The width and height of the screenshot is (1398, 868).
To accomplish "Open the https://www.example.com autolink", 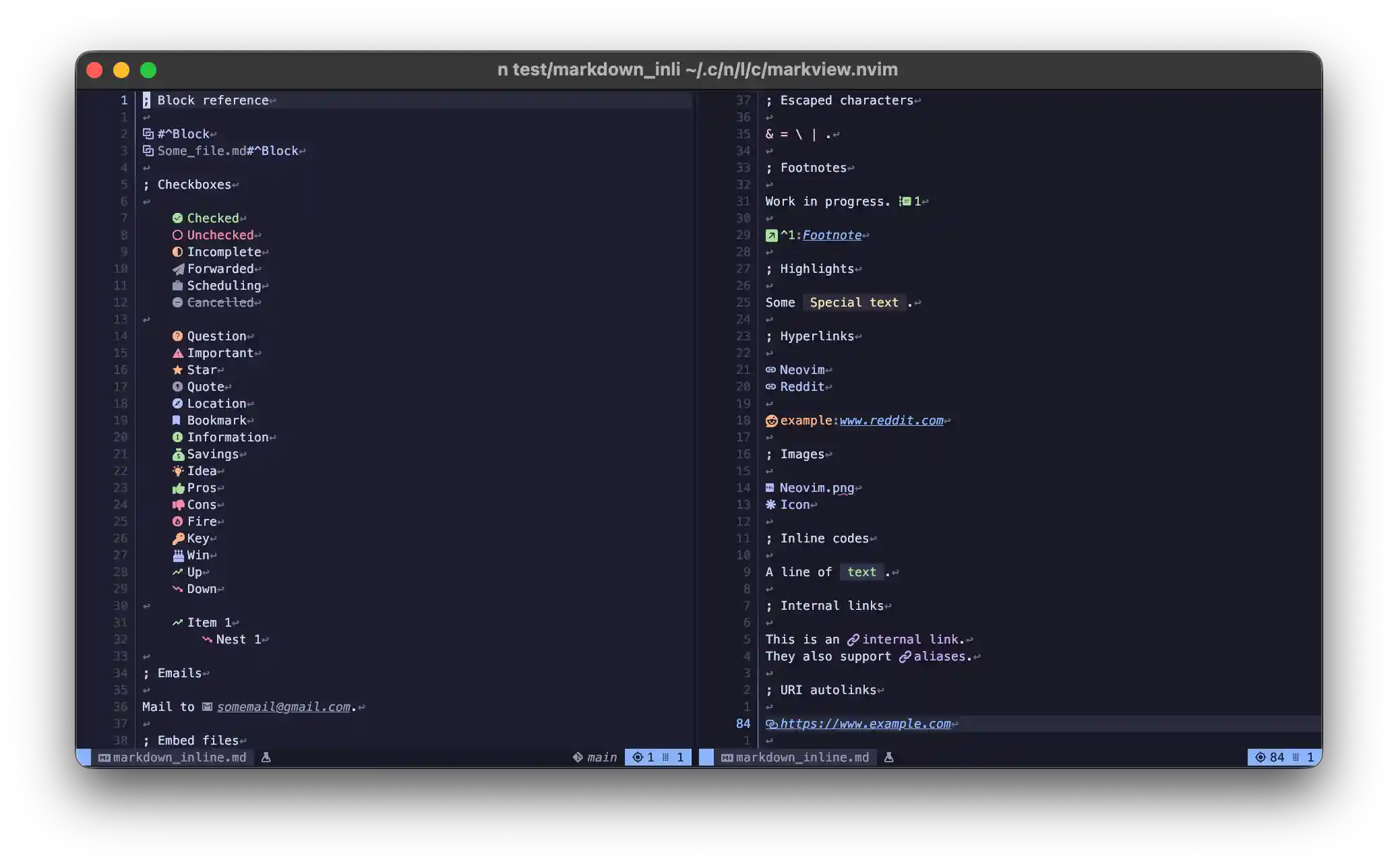I will tap(865, 724).
